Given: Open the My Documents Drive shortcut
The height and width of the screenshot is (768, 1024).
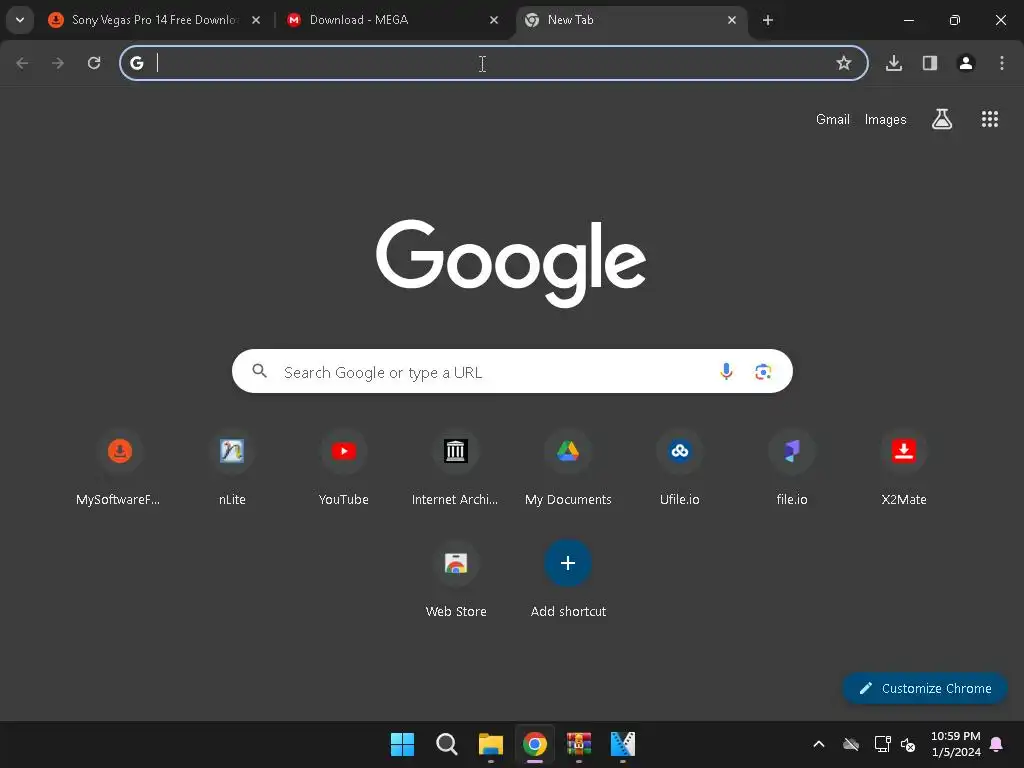Looking at the screenshot, I should pyautogui.click(x=568, y=469).
